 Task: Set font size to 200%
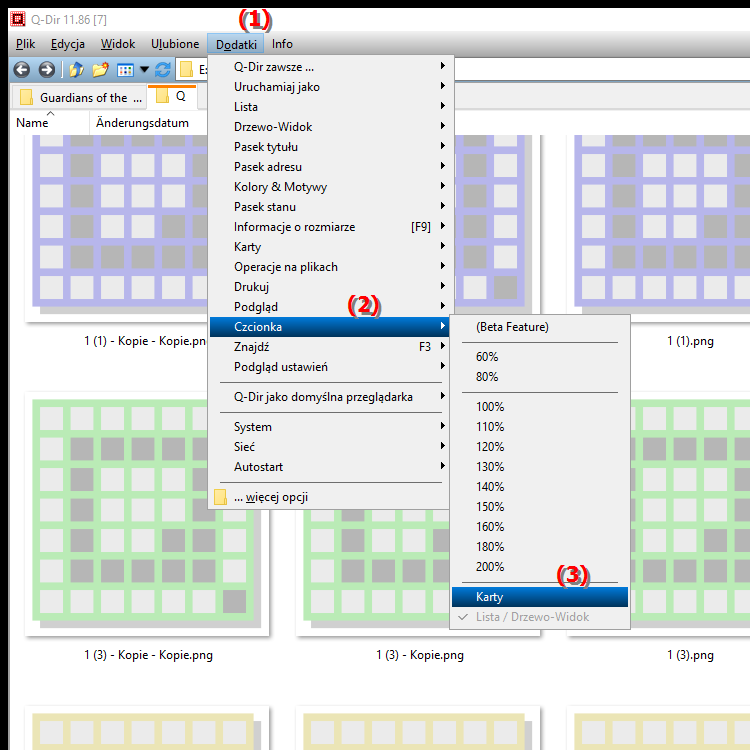click(x=540, y=567)
